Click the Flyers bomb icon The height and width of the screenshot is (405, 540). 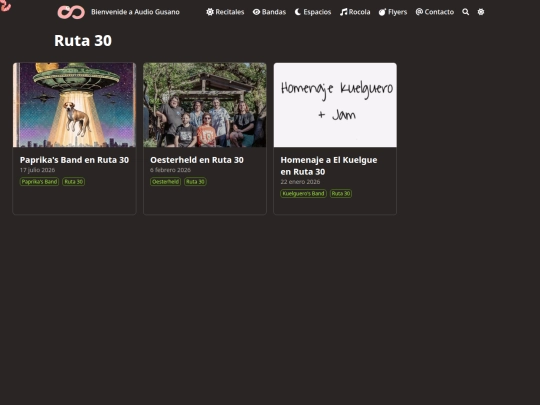[382, 12]
